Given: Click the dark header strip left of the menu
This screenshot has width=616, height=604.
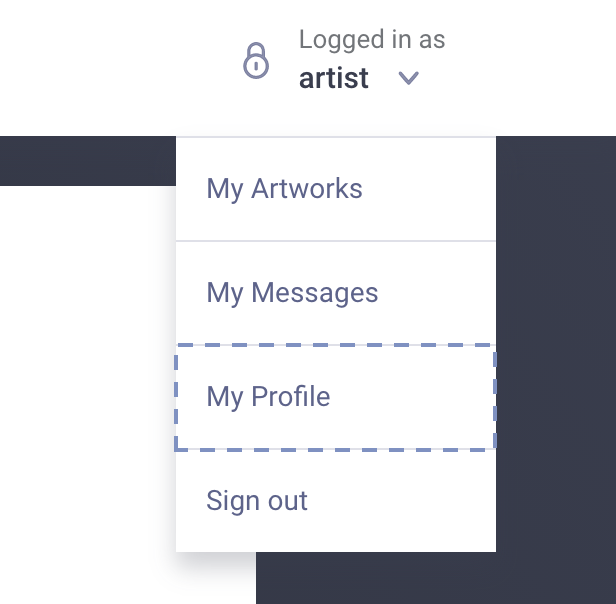Looking at the screenshot, I should 85,161.
